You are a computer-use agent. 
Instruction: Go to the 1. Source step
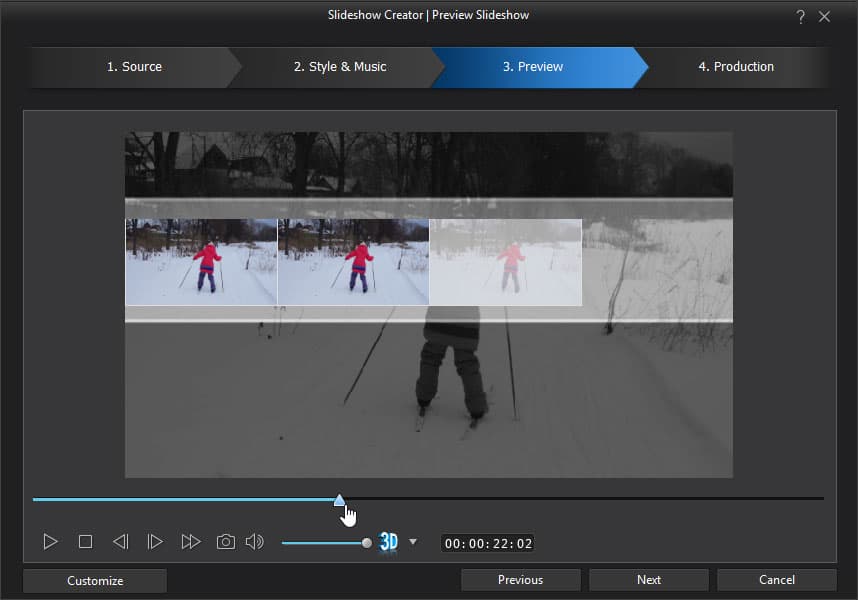pos(134,67)
